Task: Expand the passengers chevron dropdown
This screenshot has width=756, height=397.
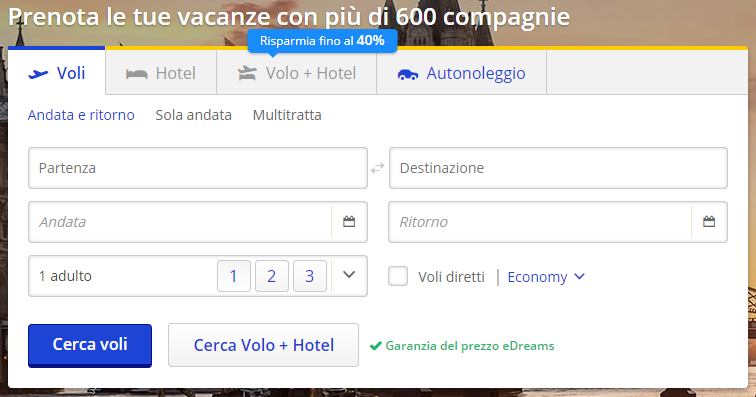Action: click(x=349, y=275)
